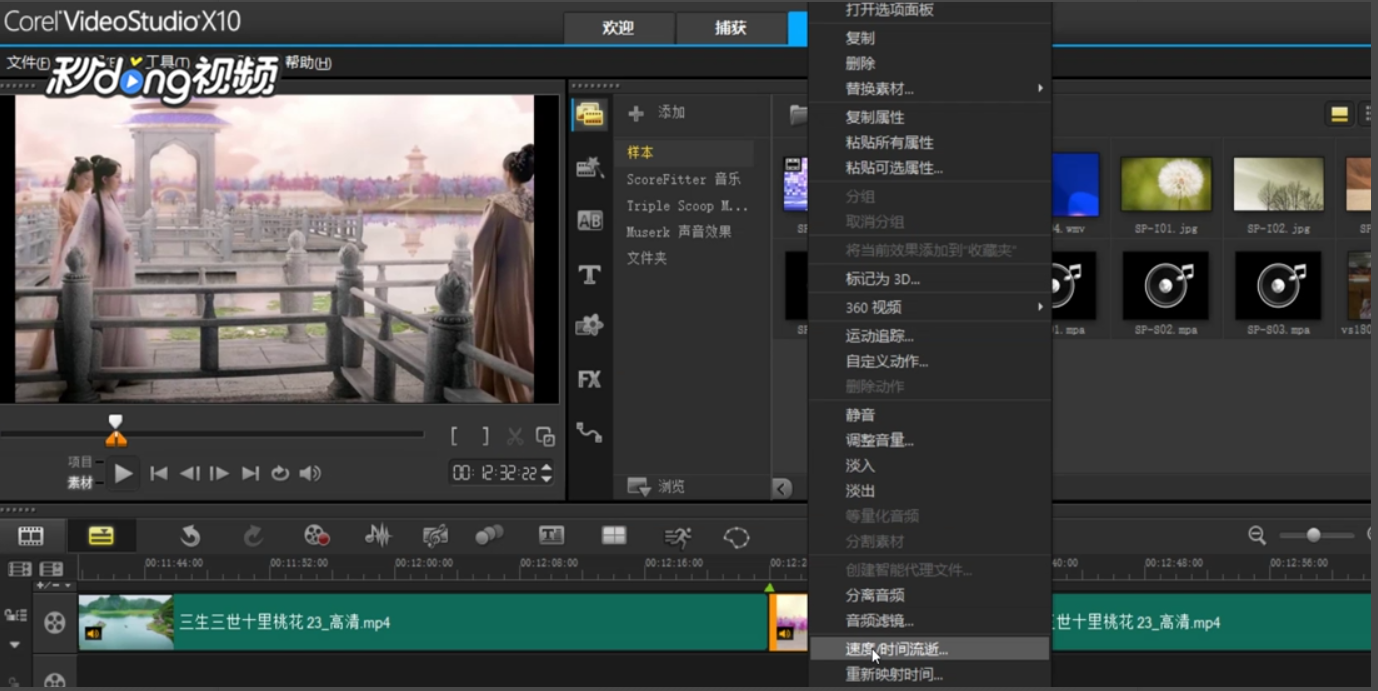Image resolution: width=1378 pixels, height=691 pixels.
Task: Open the Transitions (AB) library
Action: 589,221
